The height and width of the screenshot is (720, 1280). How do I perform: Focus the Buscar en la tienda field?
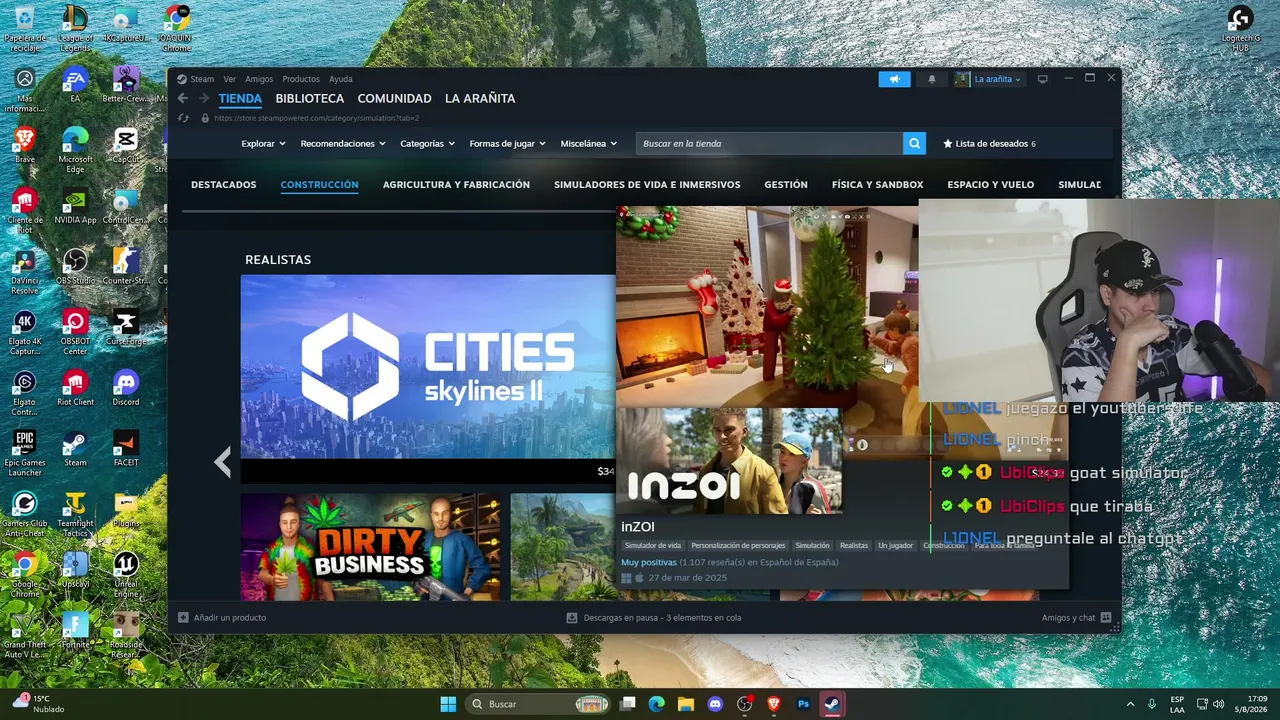coord(769,144)
